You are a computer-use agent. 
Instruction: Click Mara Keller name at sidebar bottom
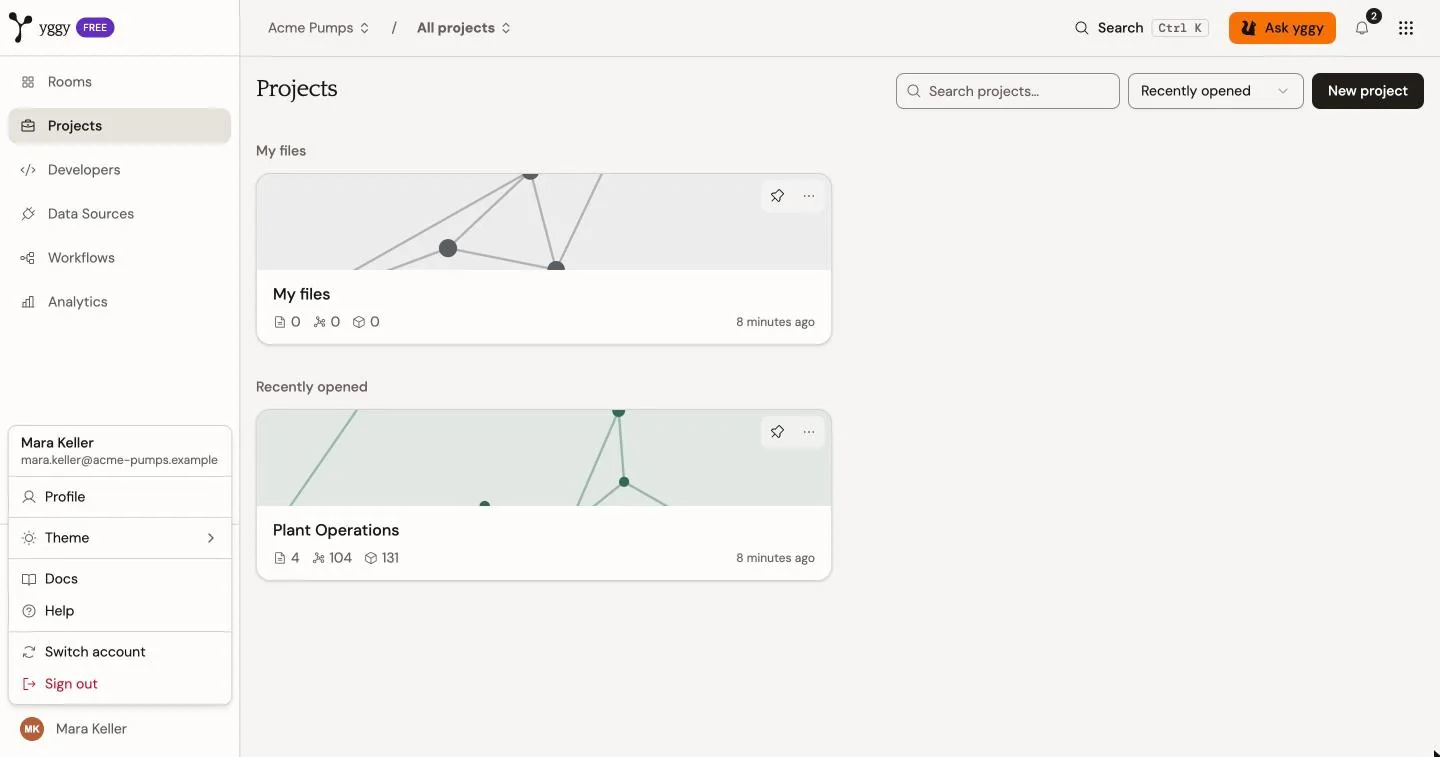[91, 729]
